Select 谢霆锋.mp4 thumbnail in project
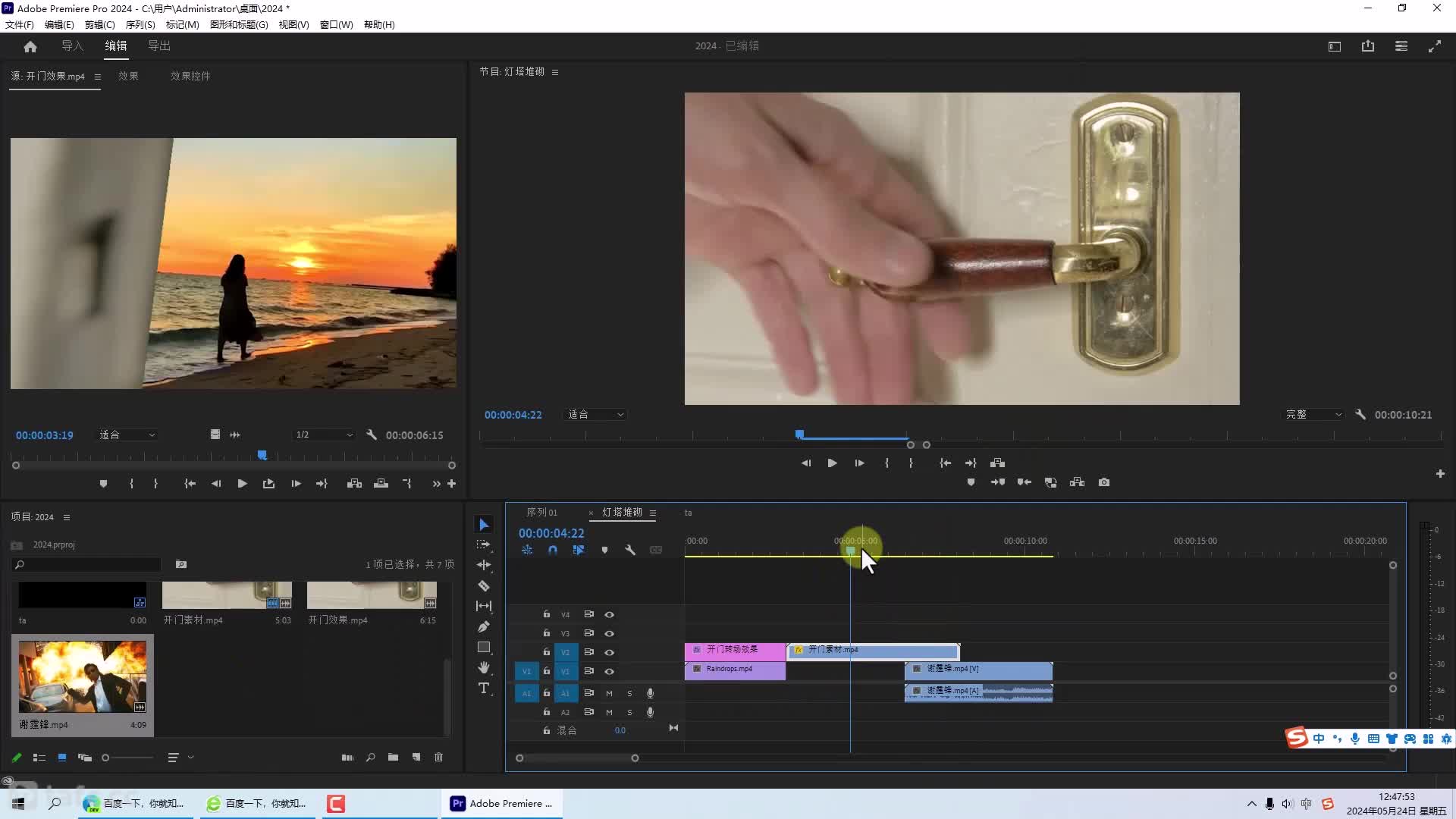This screenshot has height=819, width=1456. point(83,676)
